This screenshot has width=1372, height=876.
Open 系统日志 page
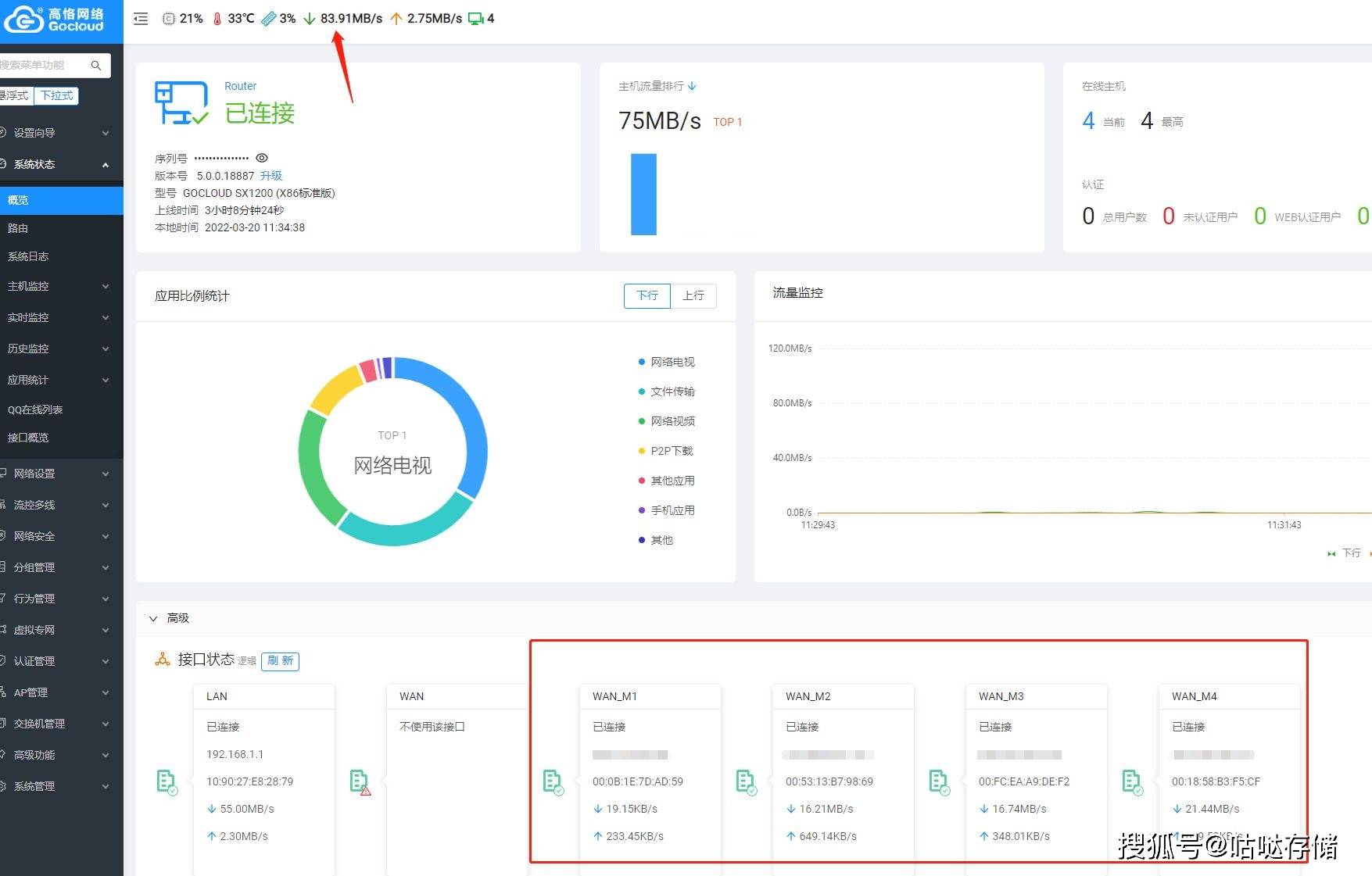[62, 256]
